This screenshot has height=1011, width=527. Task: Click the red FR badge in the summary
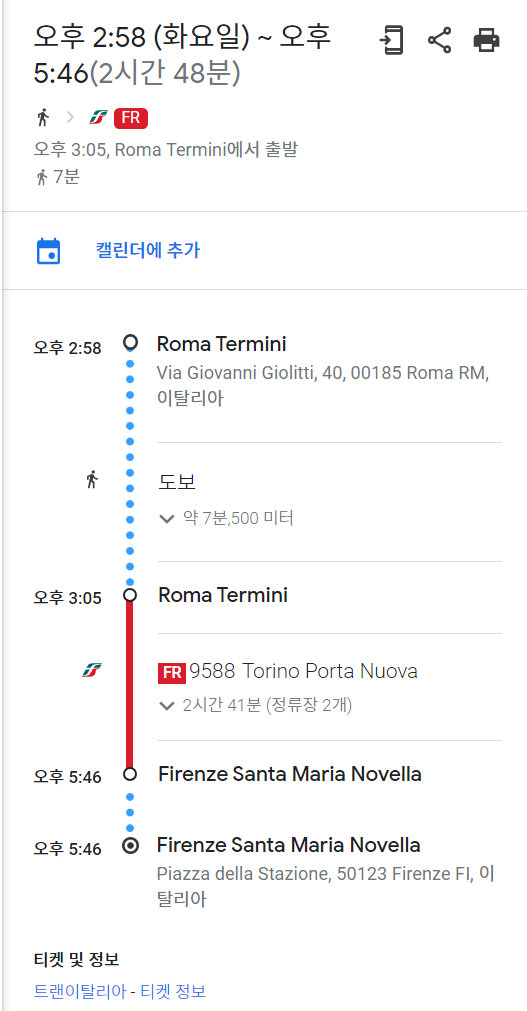coord(131,118)
